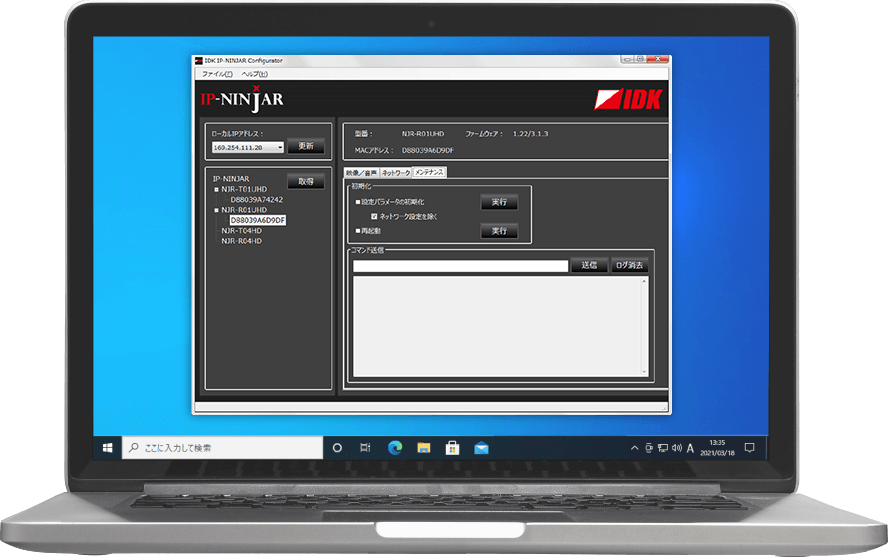Show hidden system tray icons
888x557 pixels.
[635, 447]
